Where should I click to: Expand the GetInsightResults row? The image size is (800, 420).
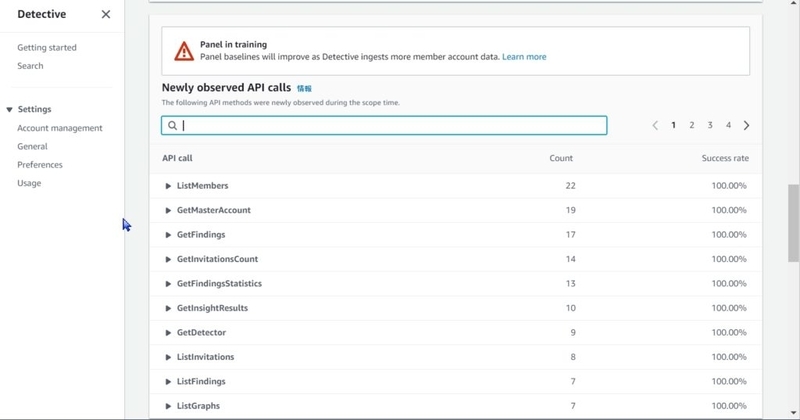168,309
